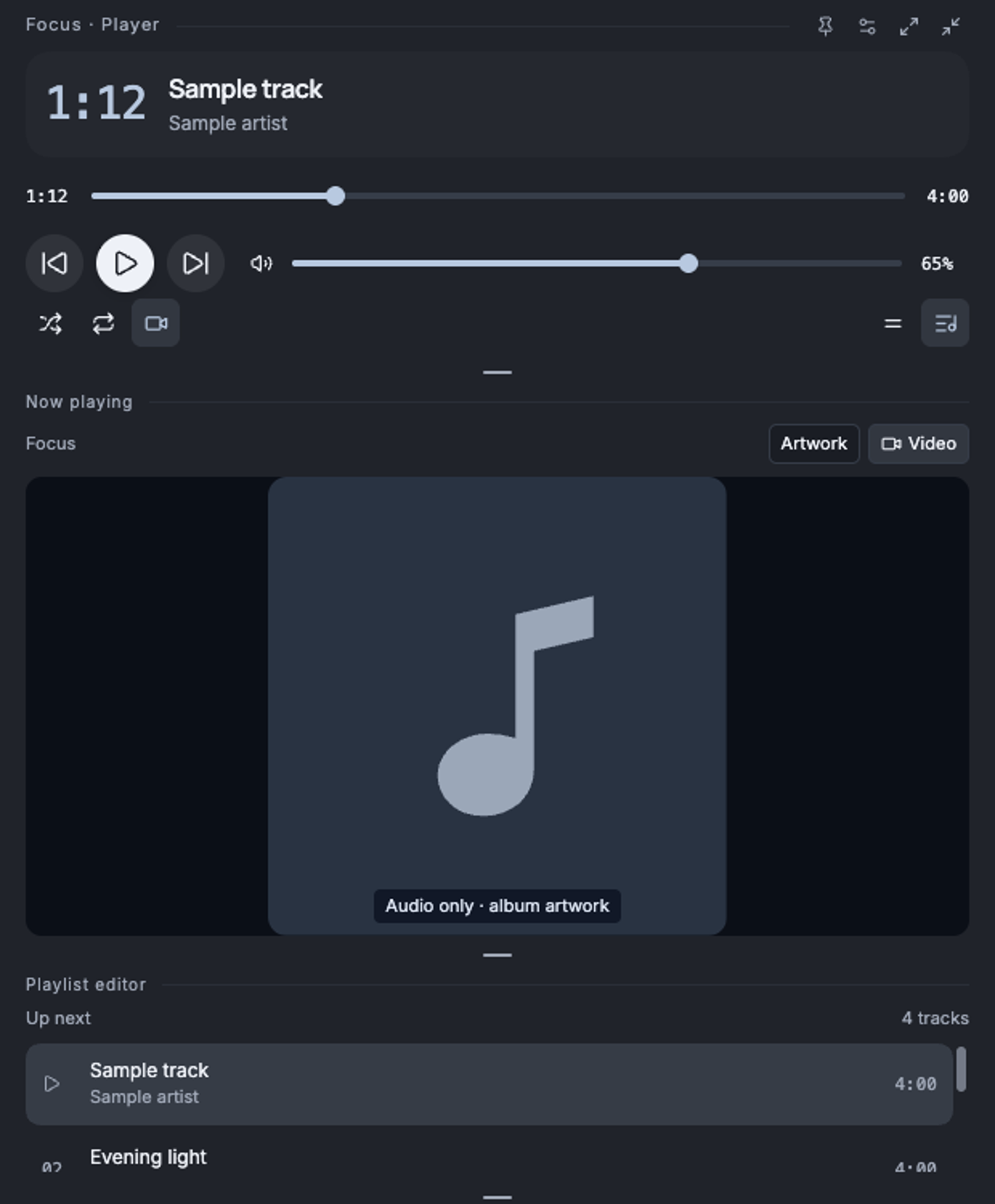Click the handle above Playlist editor
Image resolution: width=995 pixels, height=1204 pixels.
[x=497, y=955]
